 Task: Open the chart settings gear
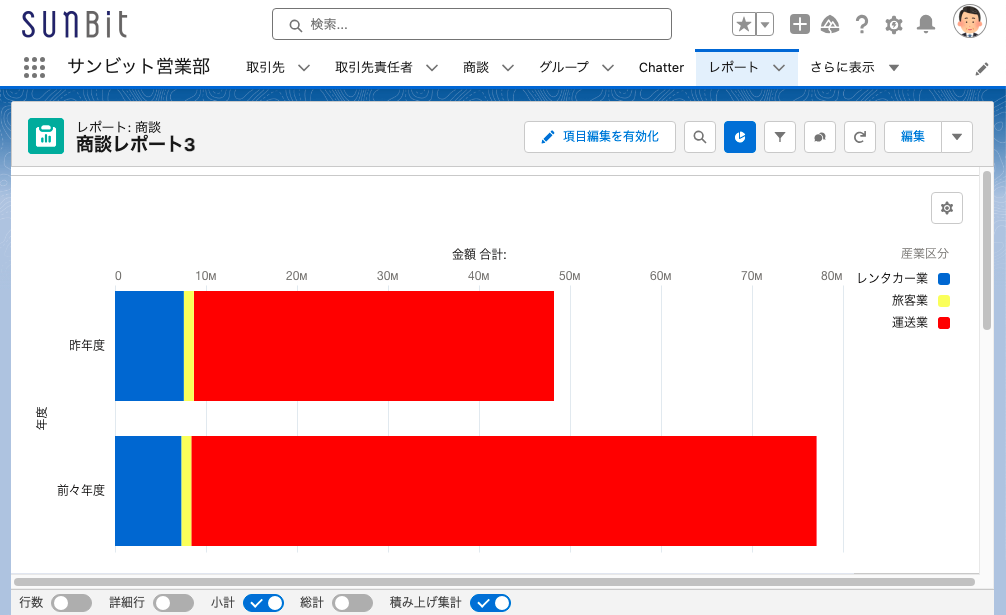click(x=947, y=208)
